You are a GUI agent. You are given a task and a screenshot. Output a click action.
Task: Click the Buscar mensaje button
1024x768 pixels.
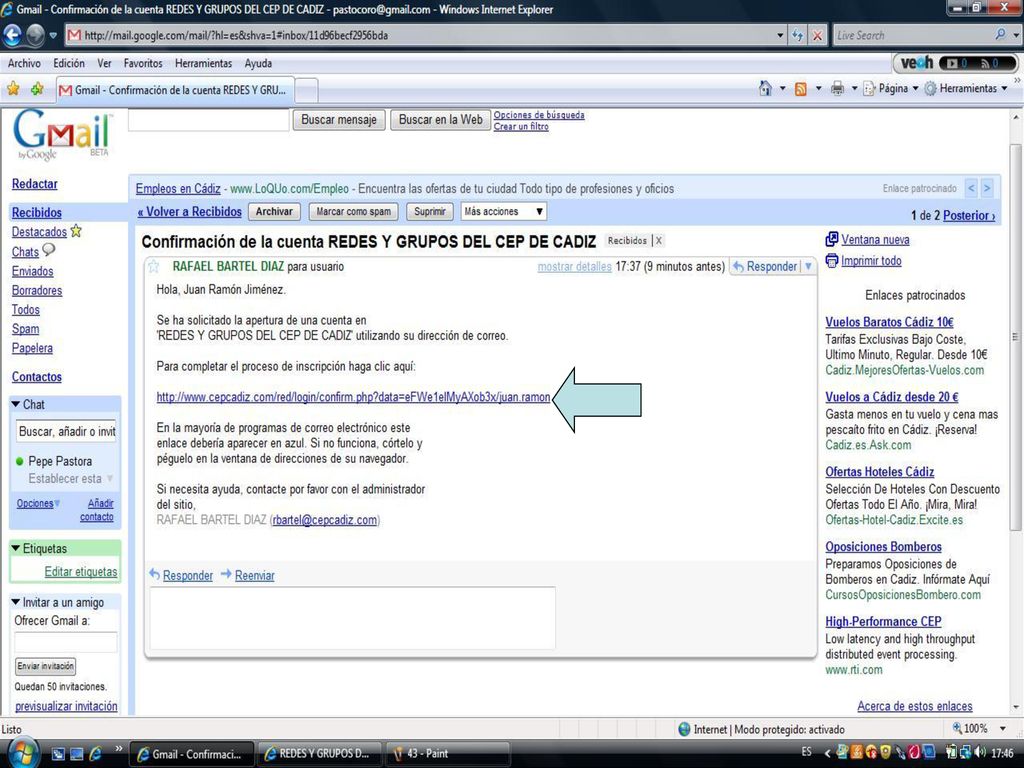(339, 120)
